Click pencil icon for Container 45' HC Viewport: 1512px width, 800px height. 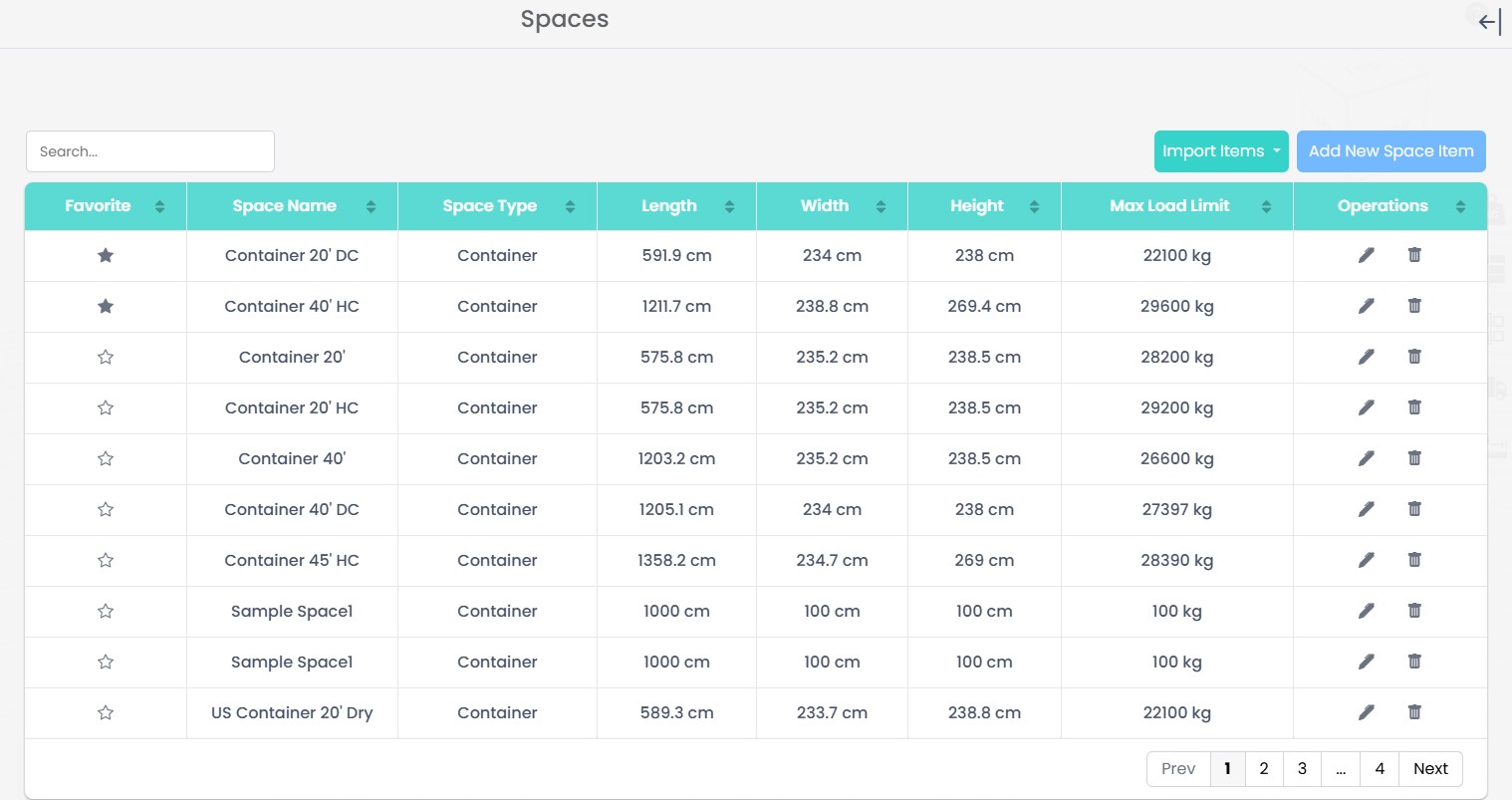pos(1366,560)
